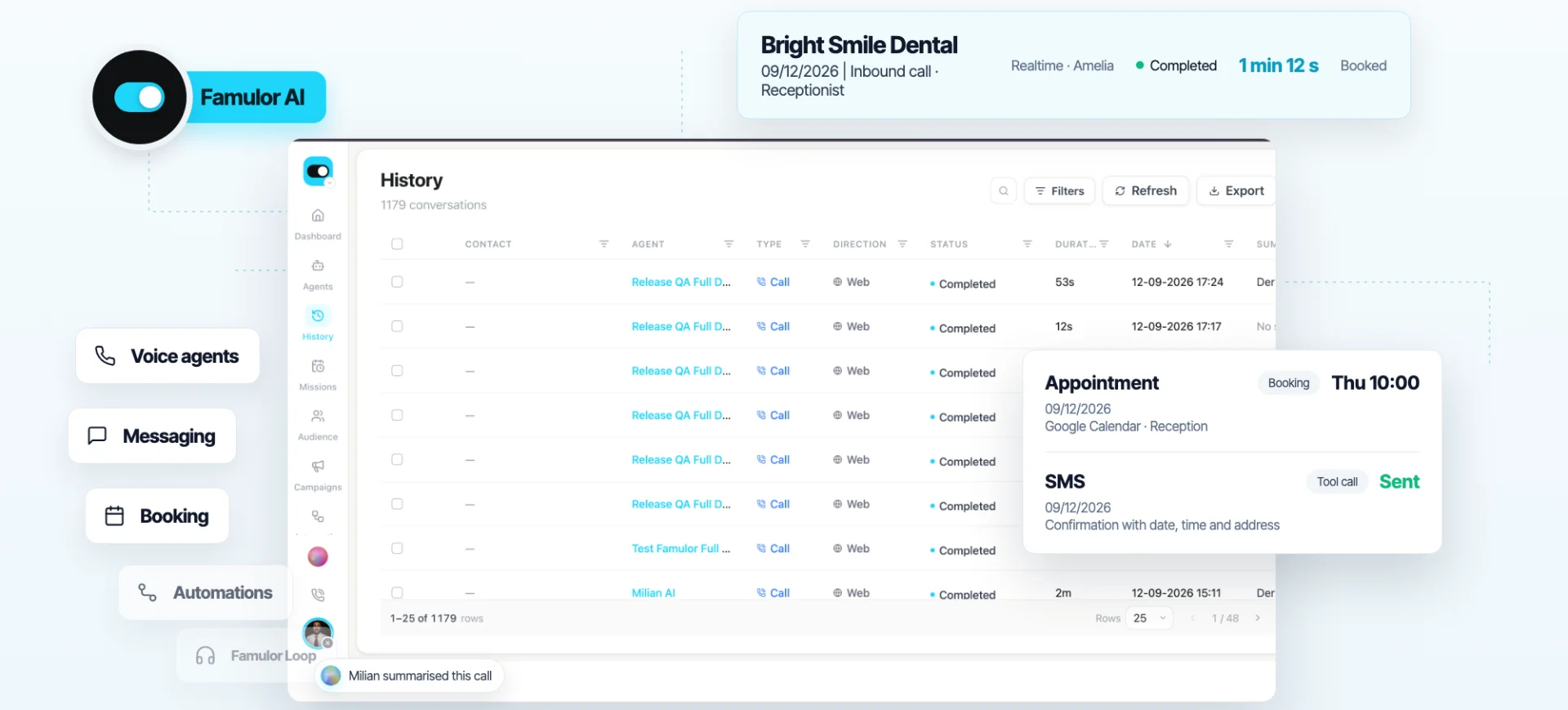Click the Automations card

coord(205,592)
